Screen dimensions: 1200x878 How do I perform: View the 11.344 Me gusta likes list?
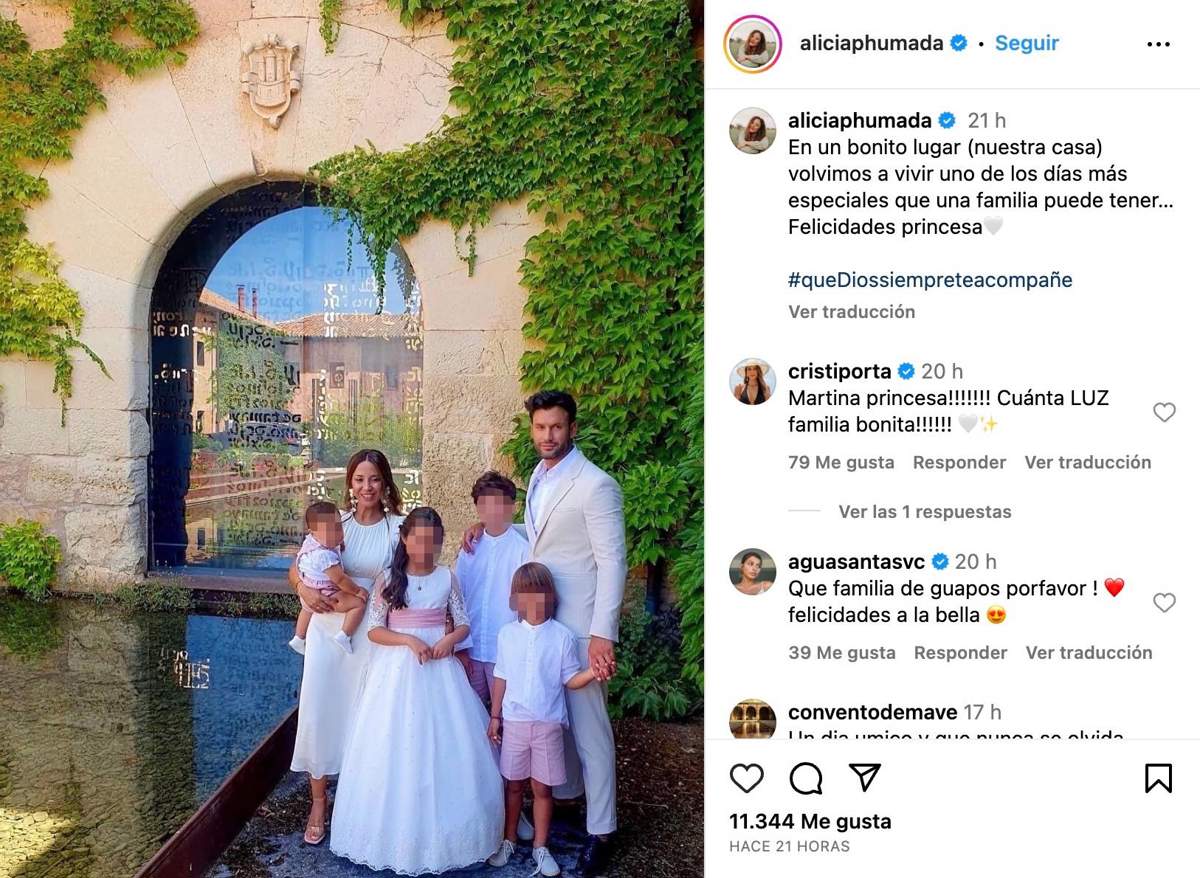click(810, 822)
